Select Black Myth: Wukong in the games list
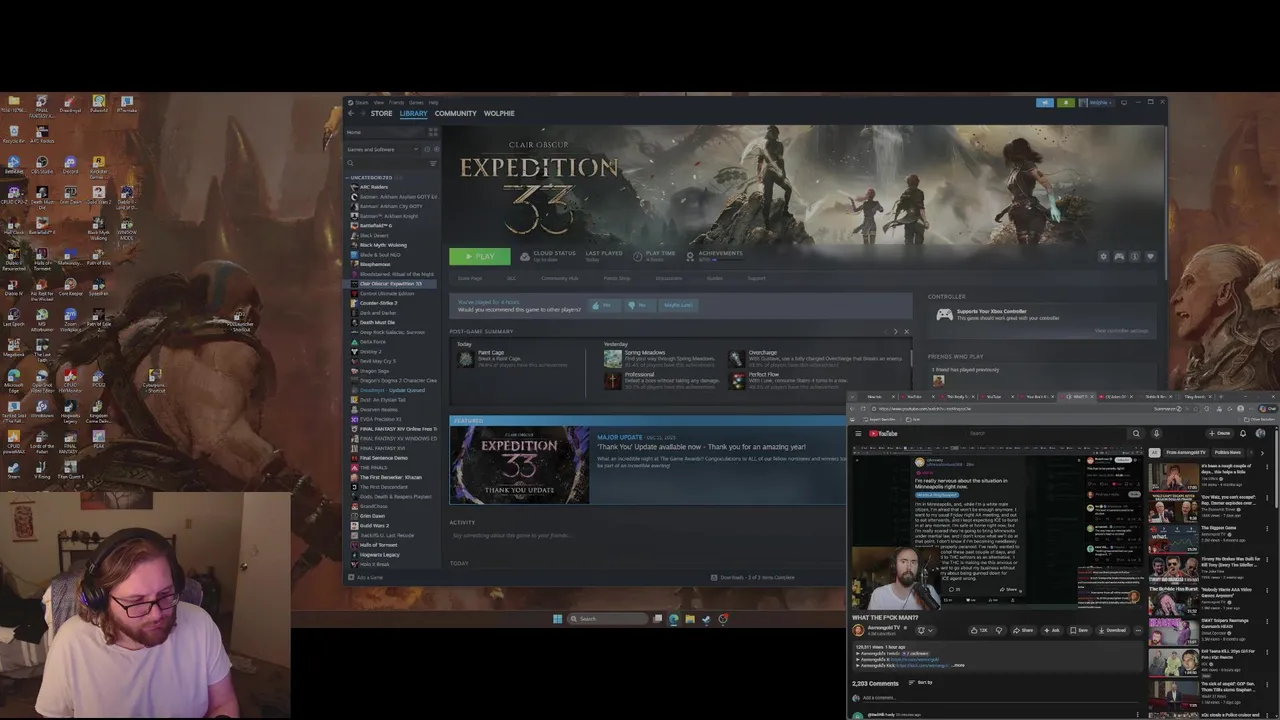The width and height of the screenshot is (1280, 720). click(x=383, y=245)
